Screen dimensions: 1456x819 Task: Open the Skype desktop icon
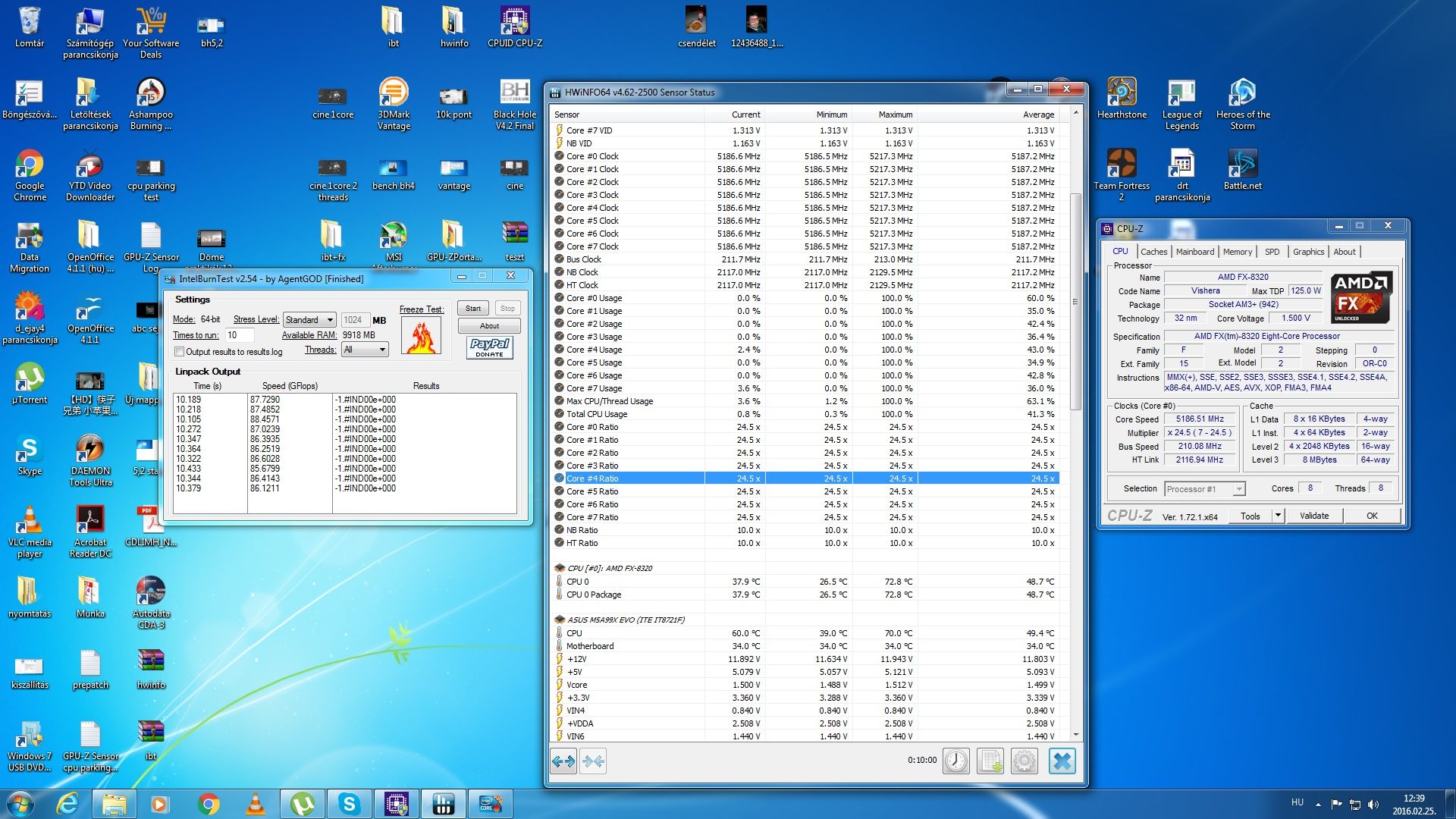[30, 454]
